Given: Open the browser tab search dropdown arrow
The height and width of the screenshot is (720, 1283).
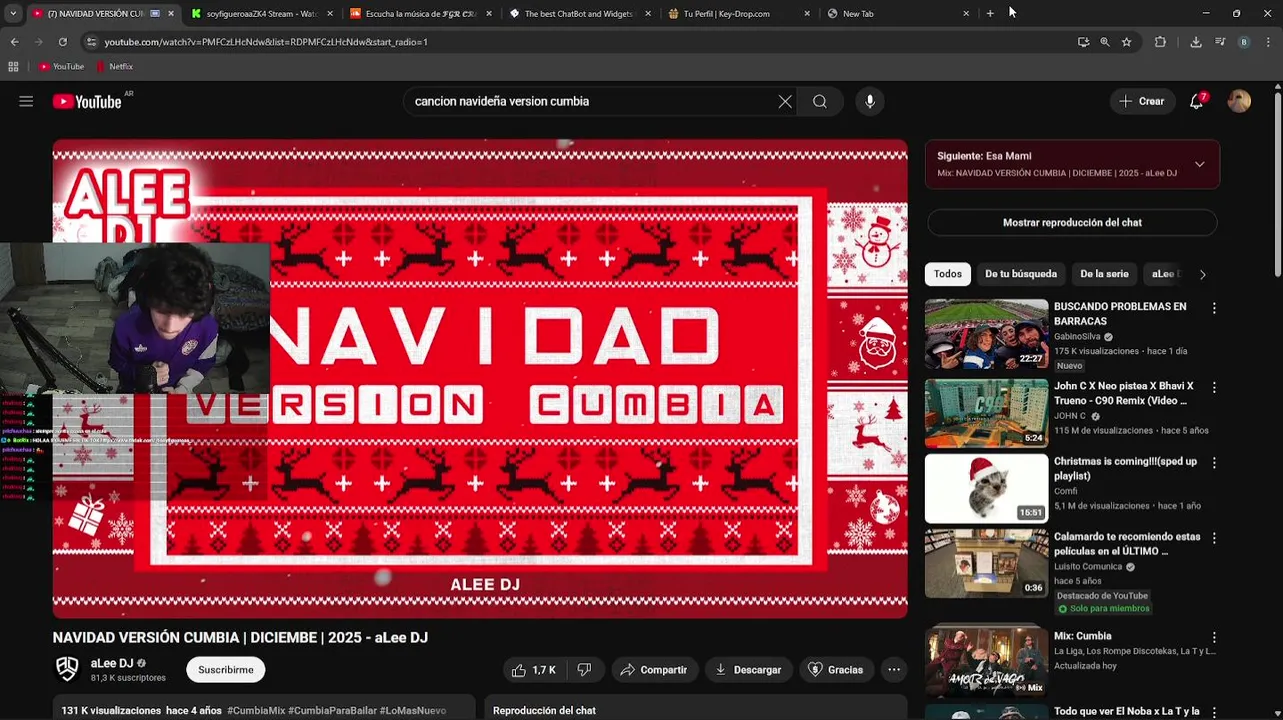Looking at the screenshot, I should coord(12,14).
